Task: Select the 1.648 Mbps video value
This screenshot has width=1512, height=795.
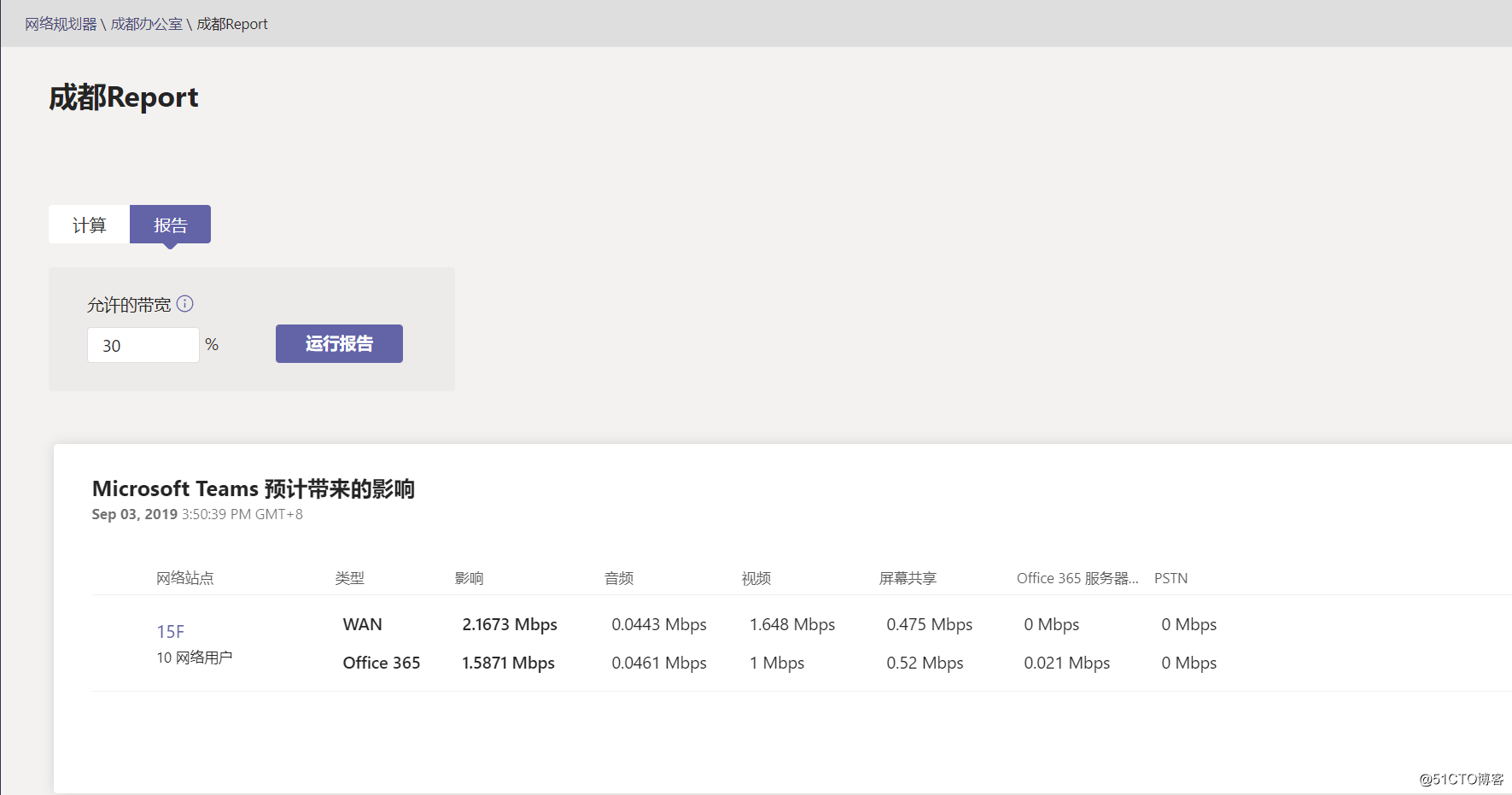Action: pyautogui.click(x=792, y=624)
